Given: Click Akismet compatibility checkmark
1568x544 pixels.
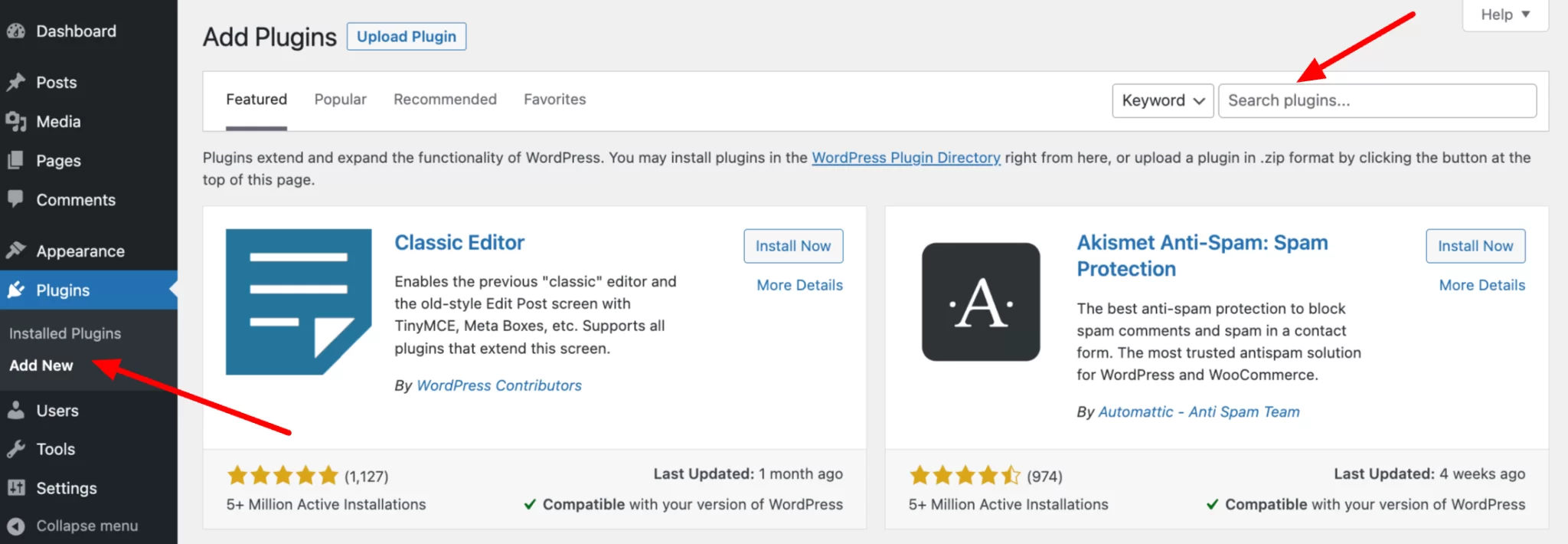Looking at the screenshot, I should (1212, 504).
